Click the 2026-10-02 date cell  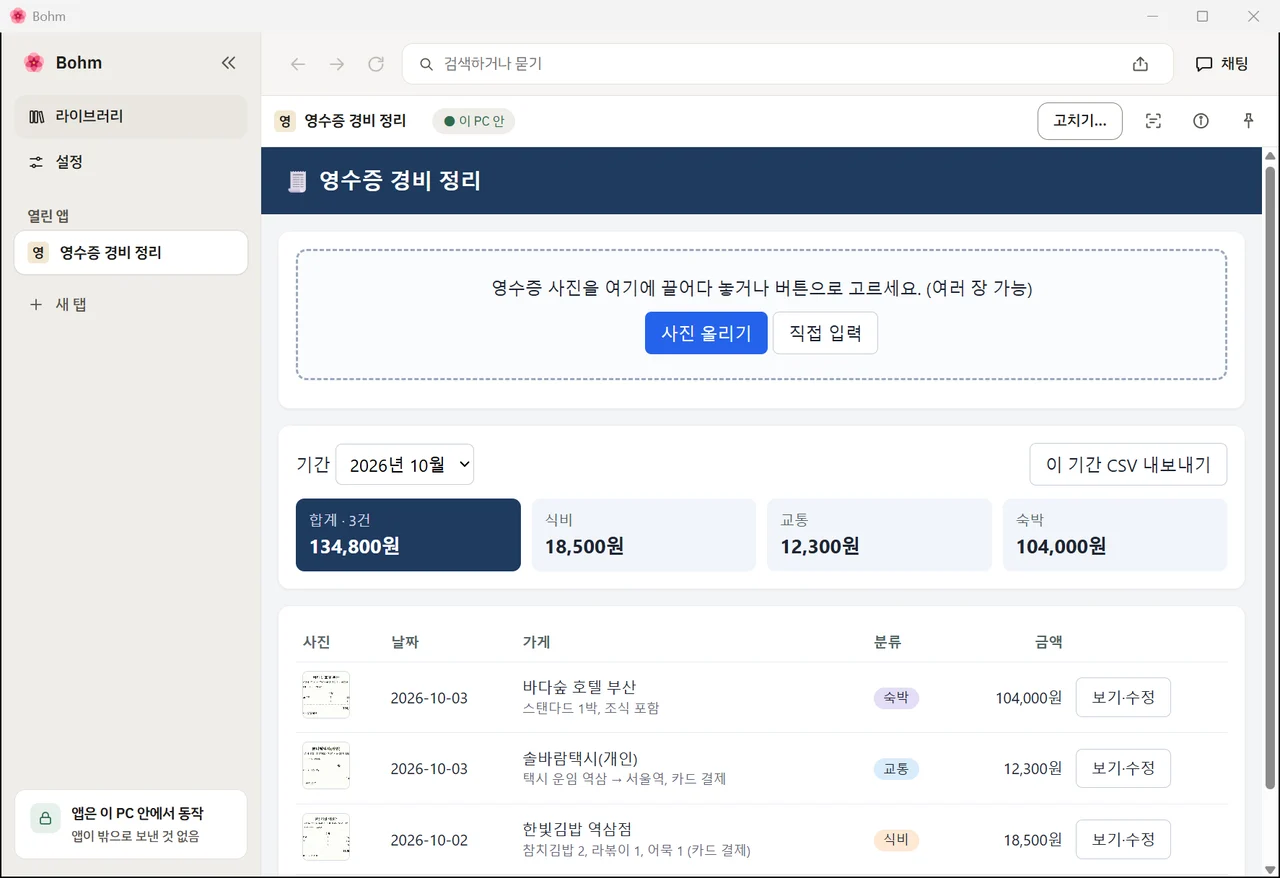tap(429, 840)
